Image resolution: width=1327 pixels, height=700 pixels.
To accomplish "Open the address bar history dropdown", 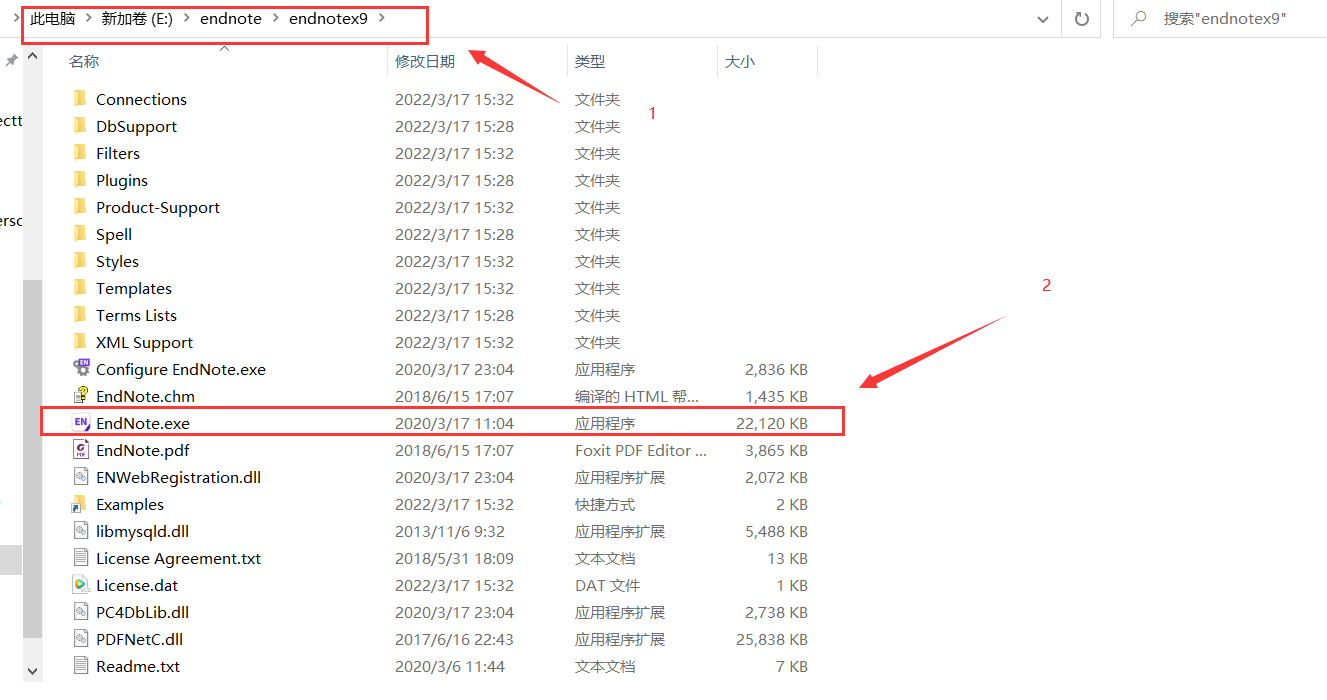I will click(x=1044, y=19).
